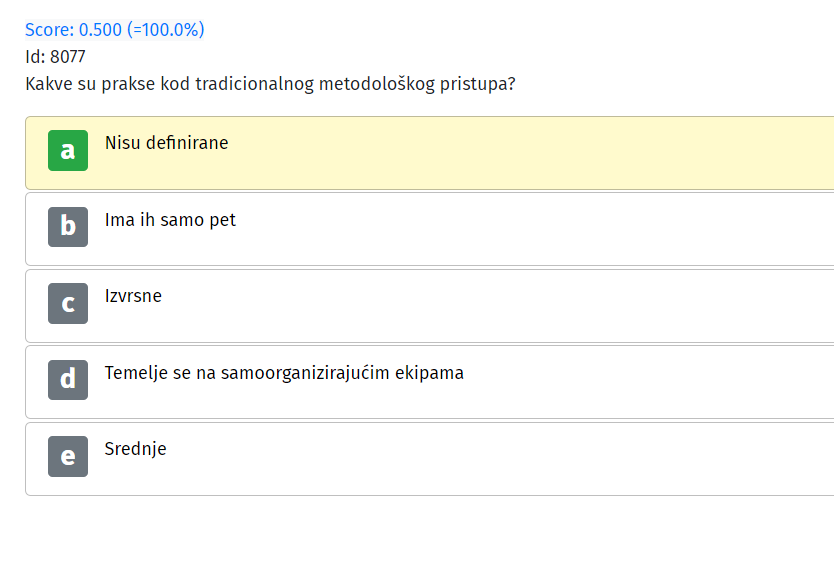Image resolution: width=834 pixels, height=566 pixels.
Task: Click empty area of option b row
Action: tap(532, 229)
